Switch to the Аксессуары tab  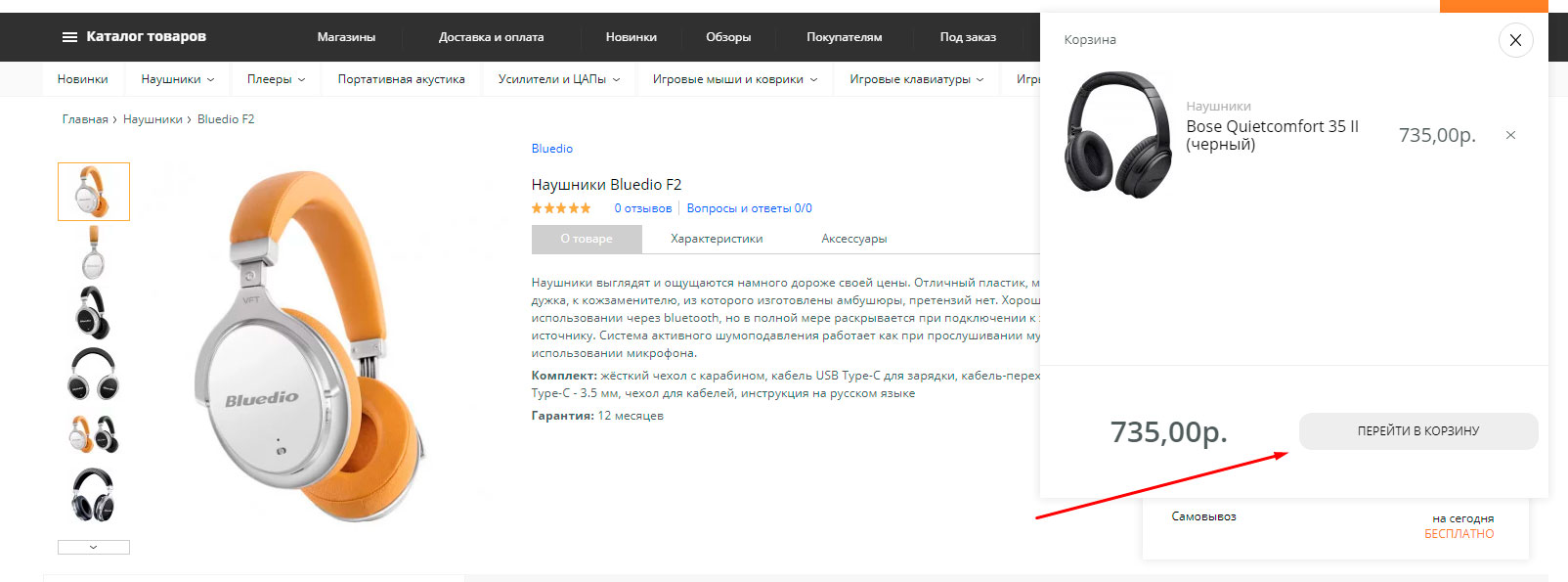[853, 239]
